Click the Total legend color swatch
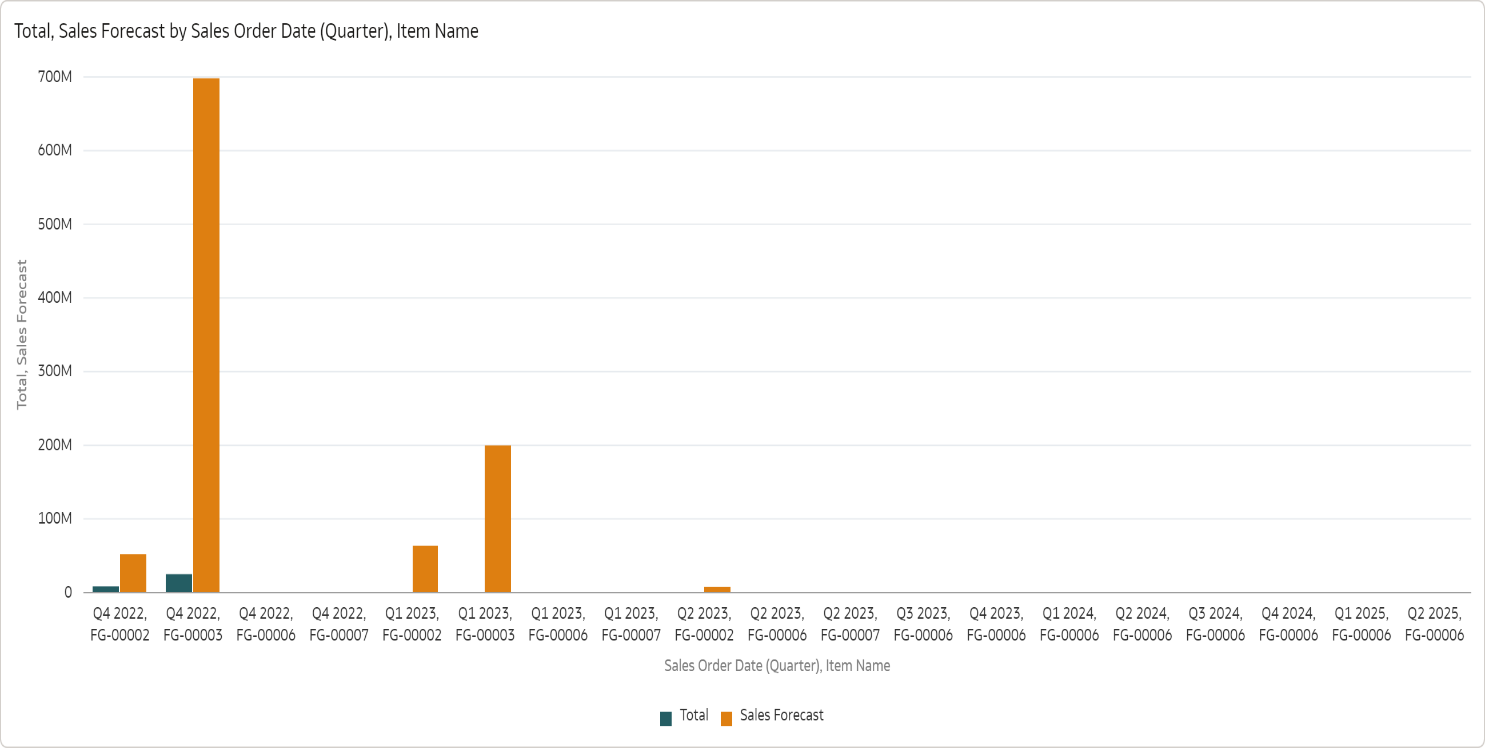 (666, 718)
